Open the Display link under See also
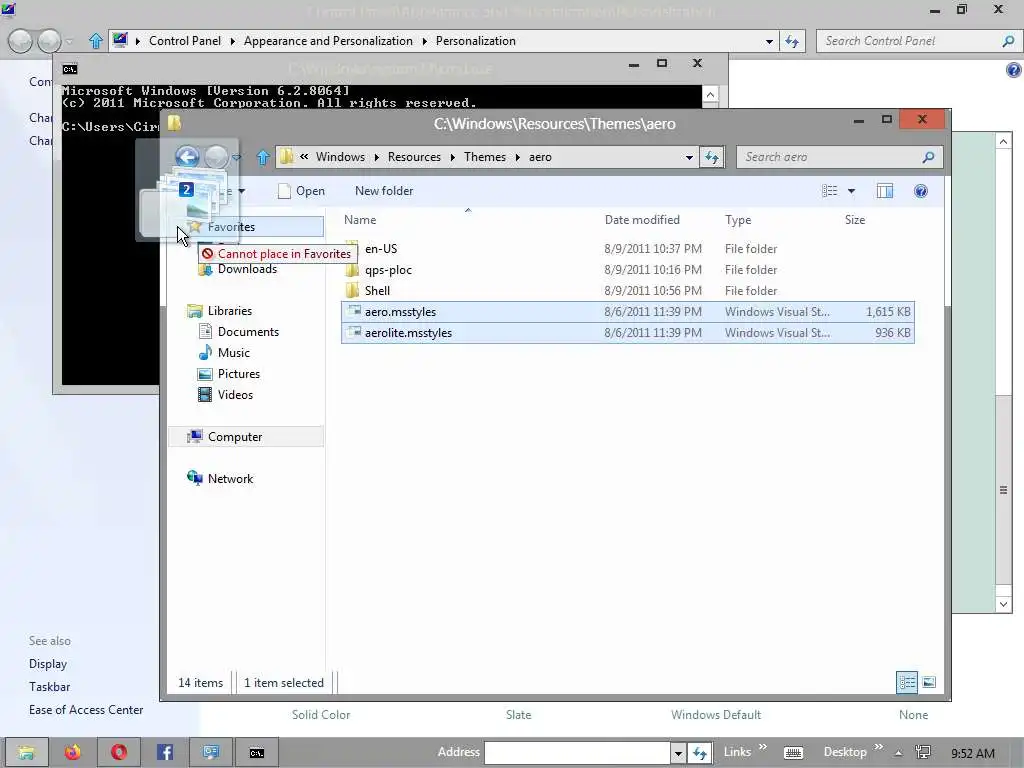The height and width of the screenshot is (768, 1024). coord(48,664)
